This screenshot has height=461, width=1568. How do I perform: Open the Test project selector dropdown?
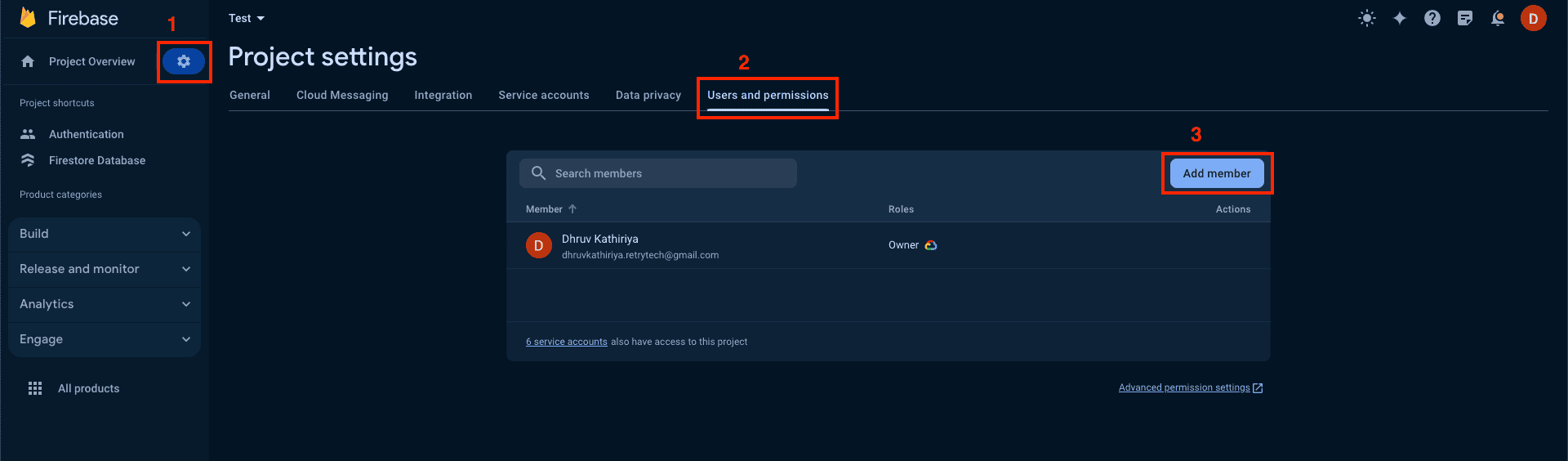(247, 18)
